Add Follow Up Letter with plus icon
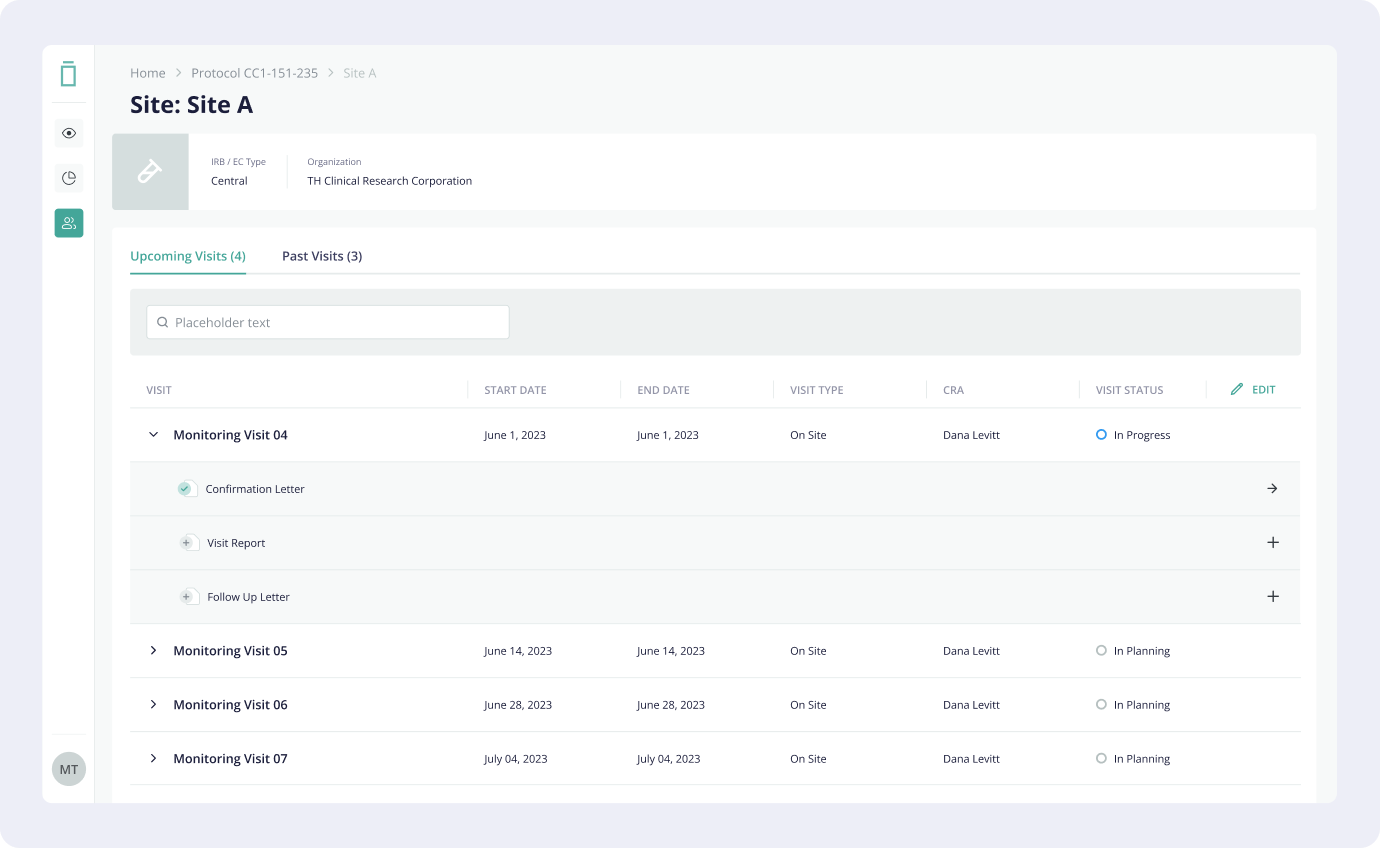This screenshot has width=1380, height=848. tap(1272, 597)
